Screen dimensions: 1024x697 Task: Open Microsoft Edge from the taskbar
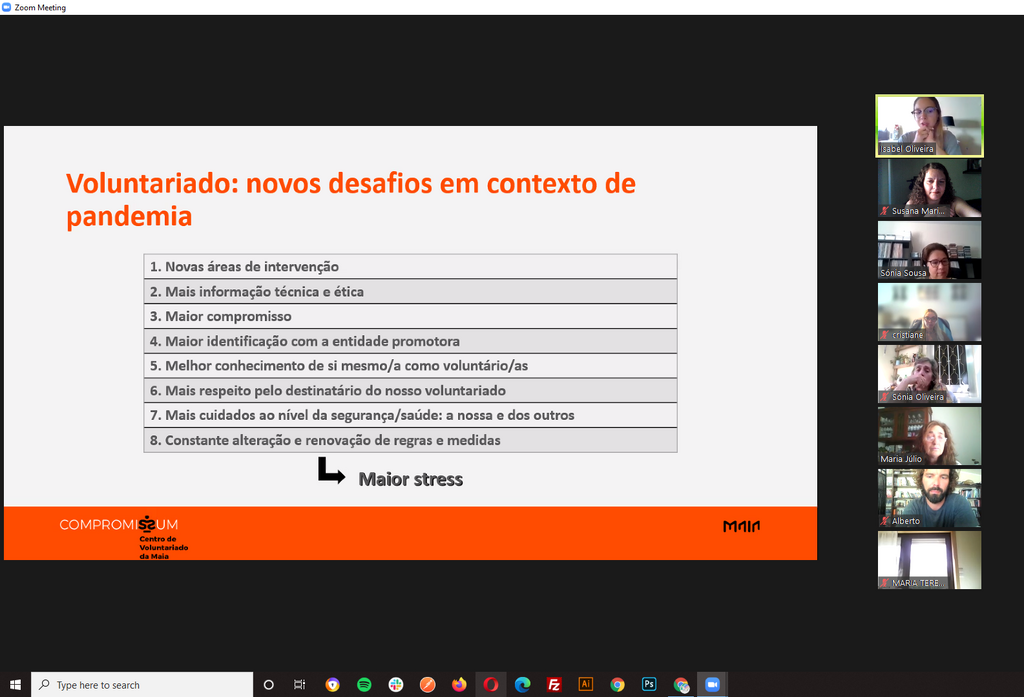coord(522,685)
